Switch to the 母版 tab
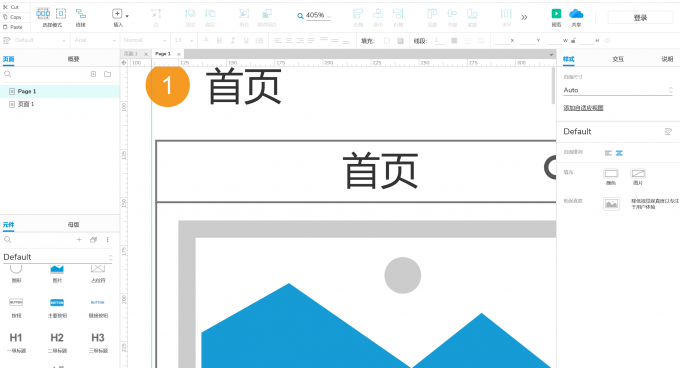This screenshot has height=368, width=680. (x=73, y=225)
